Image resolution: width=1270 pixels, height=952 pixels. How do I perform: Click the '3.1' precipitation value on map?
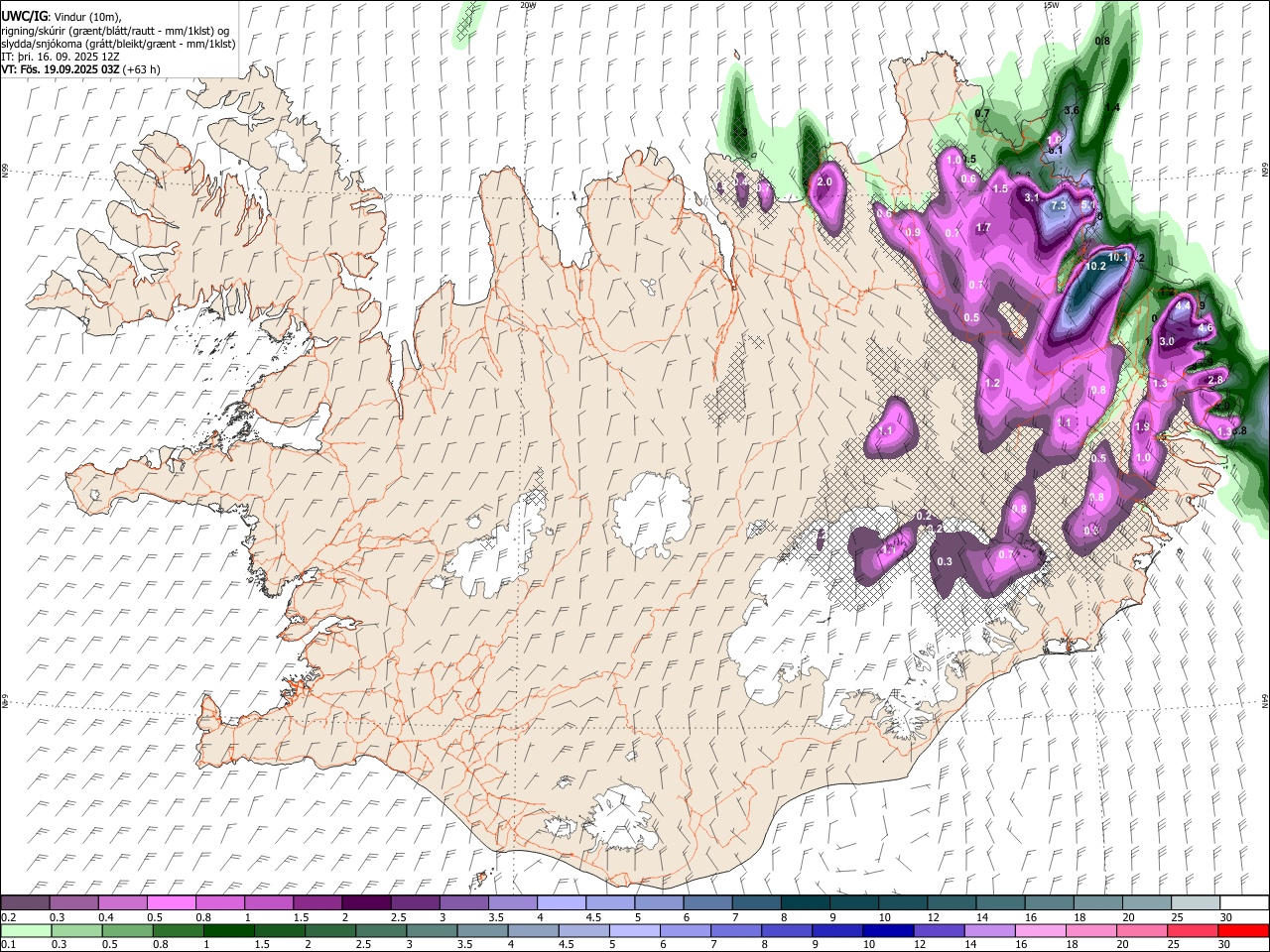(x=1031, y=197)
